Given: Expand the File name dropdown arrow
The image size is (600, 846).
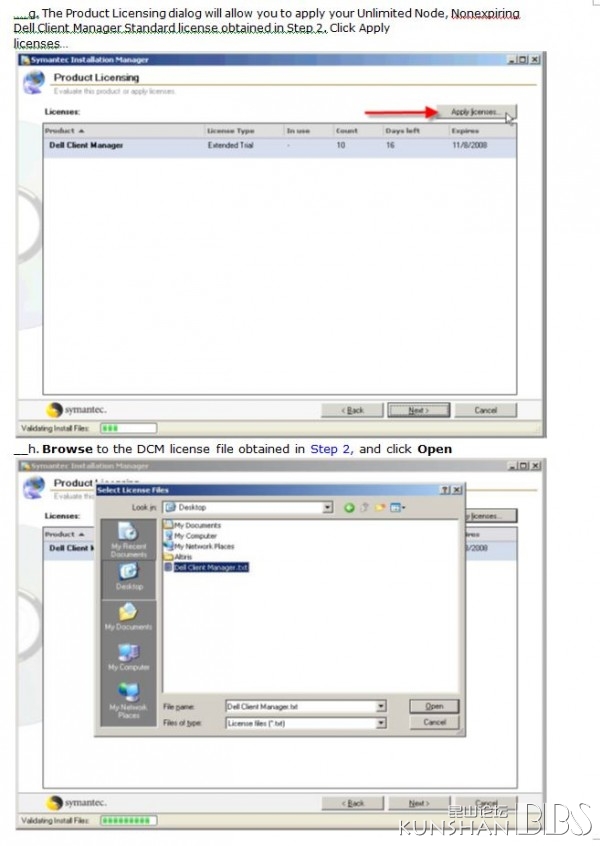Looking at the screenshot, I should pyautogui.click(x=381, y=706).
